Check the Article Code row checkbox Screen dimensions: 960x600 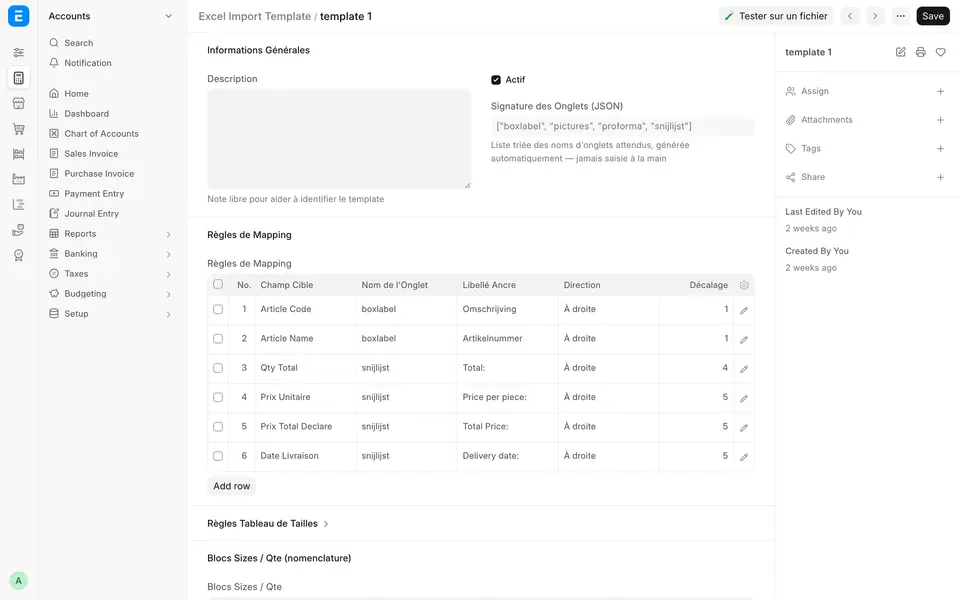pos(218,309)
